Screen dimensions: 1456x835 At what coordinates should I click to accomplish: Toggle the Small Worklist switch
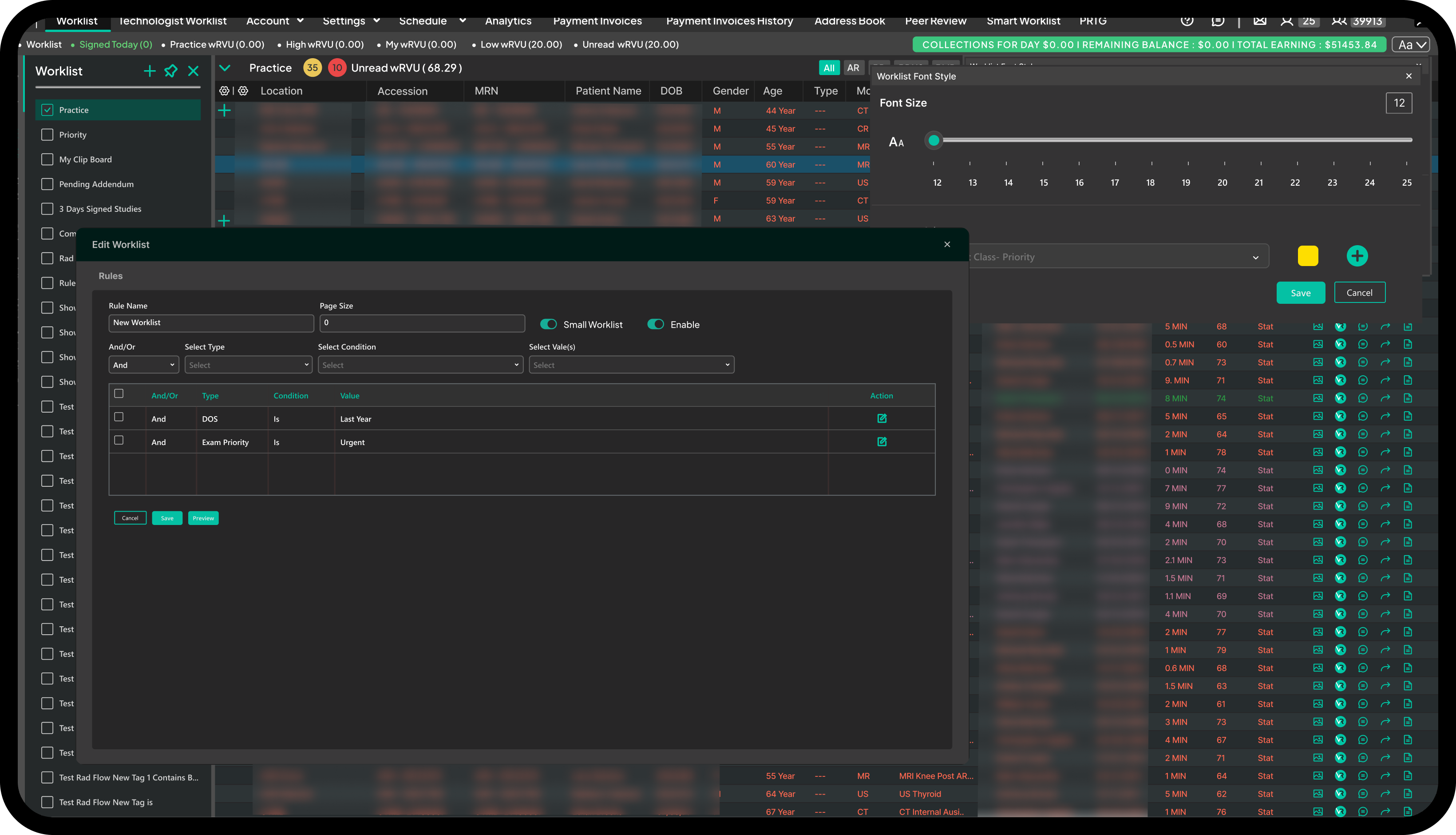(x=548, y=324)
